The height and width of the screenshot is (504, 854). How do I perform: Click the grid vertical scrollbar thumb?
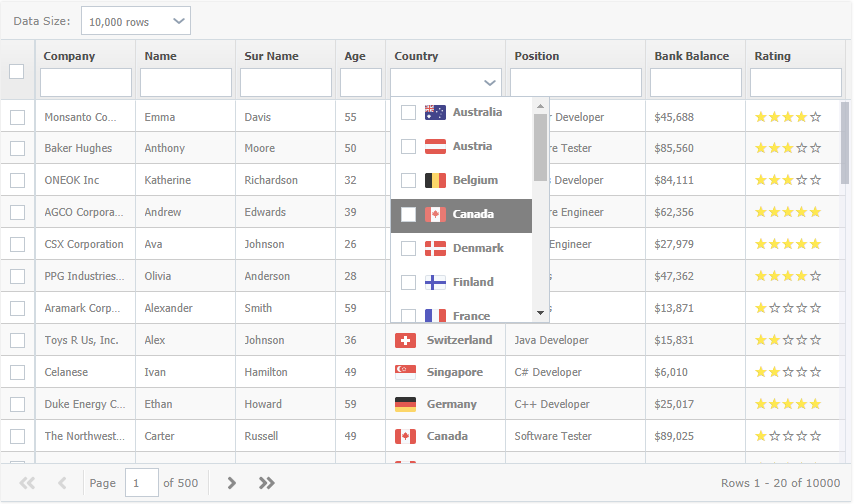[845, 143]
